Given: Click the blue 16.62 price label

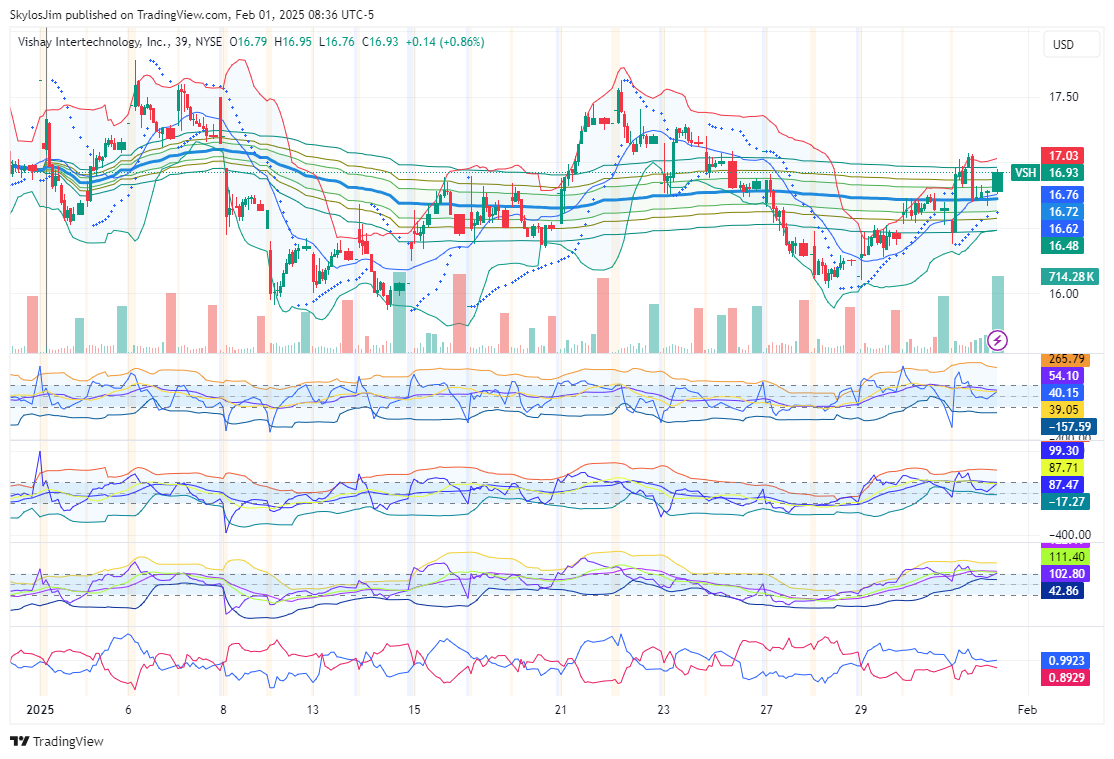Looking at the screenshot, I should [x=1063, y=229].
